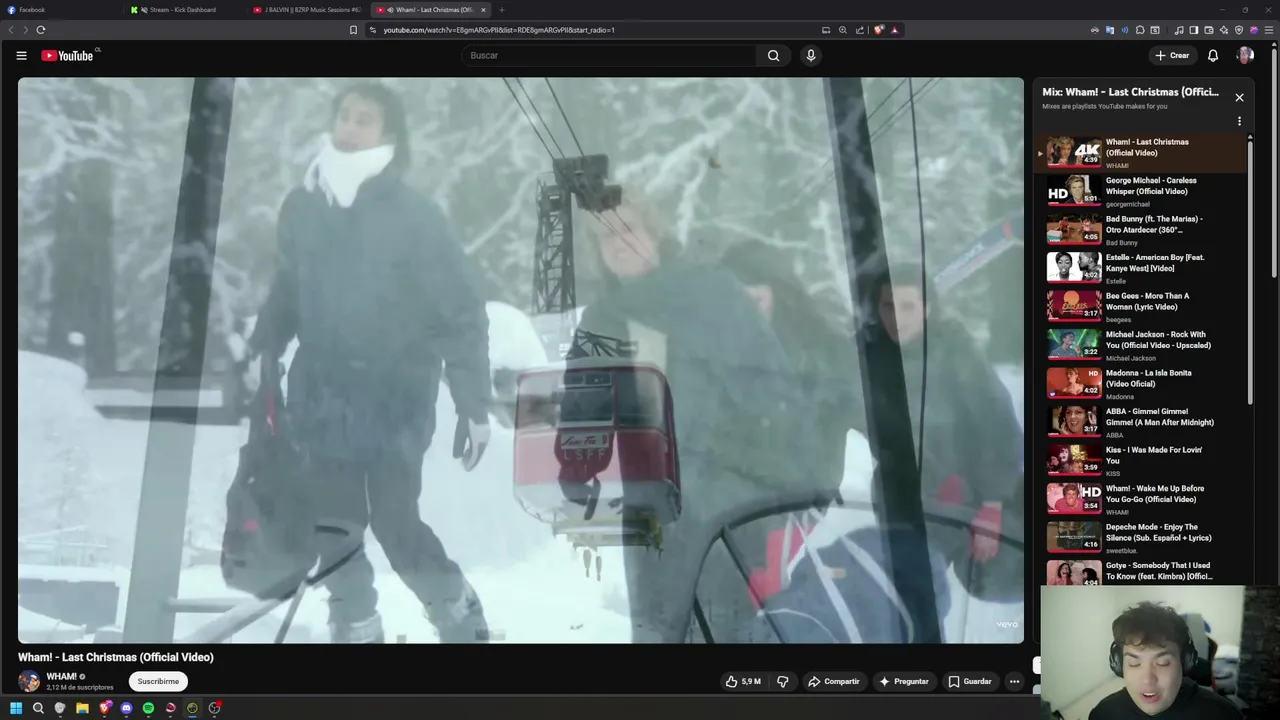The height and width of the screenshot is (720, 1280).
Task: Click the search magnifier button
Action: click(x=773, y=56)
